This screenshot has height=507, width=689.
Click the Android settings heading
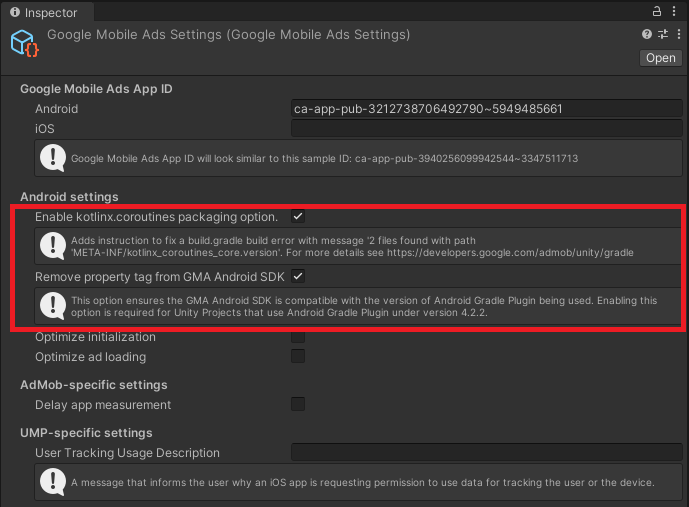click(x=69, y=197)
